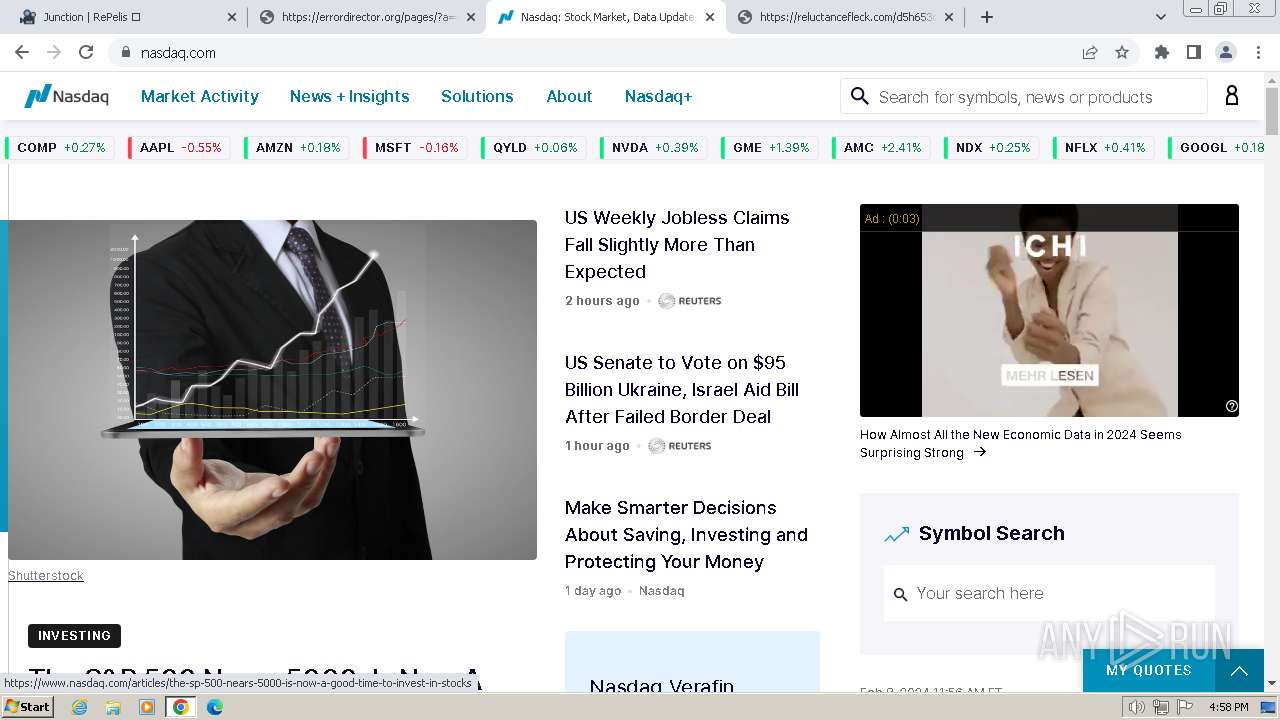Close the errordirector.org tab
The image size is (1280, 720).
pos(471,17)
